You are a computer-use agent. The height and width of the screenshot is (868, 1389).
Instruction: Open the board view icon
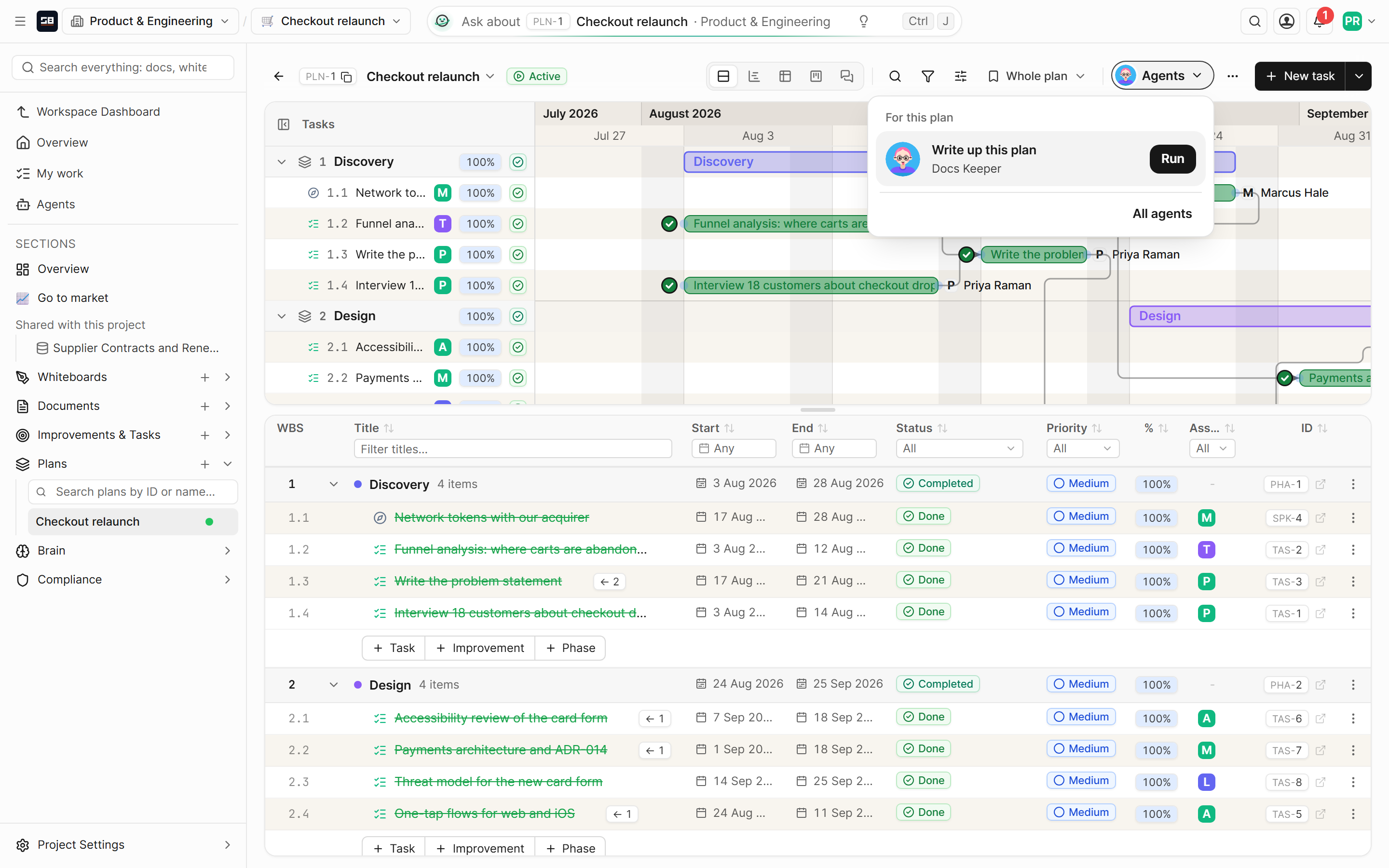816,76
